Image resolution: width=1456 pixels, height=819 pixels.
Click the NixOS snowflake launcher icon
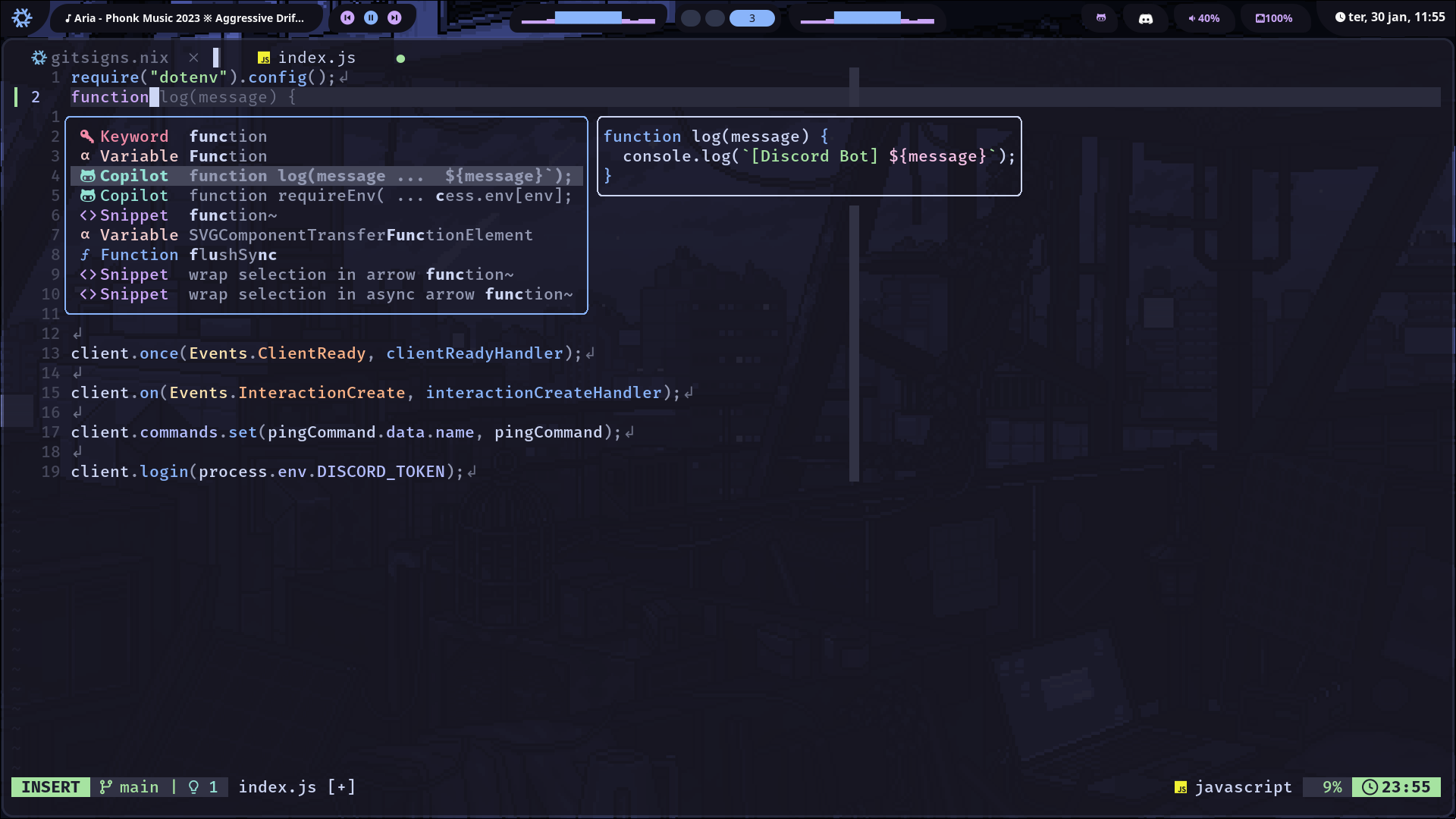coord(22,17)
